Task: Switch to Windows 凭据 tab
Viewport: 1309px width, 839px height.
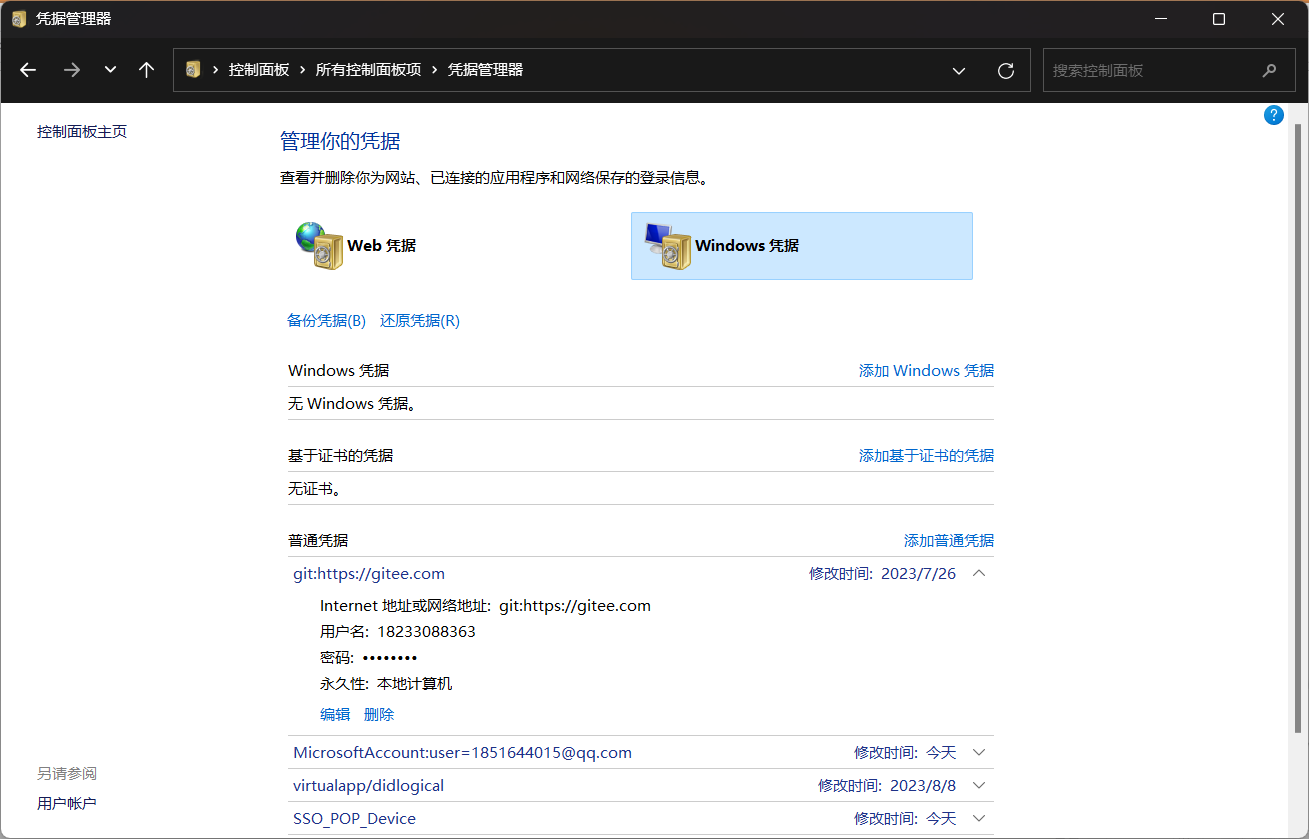Action: coord(802,246)
